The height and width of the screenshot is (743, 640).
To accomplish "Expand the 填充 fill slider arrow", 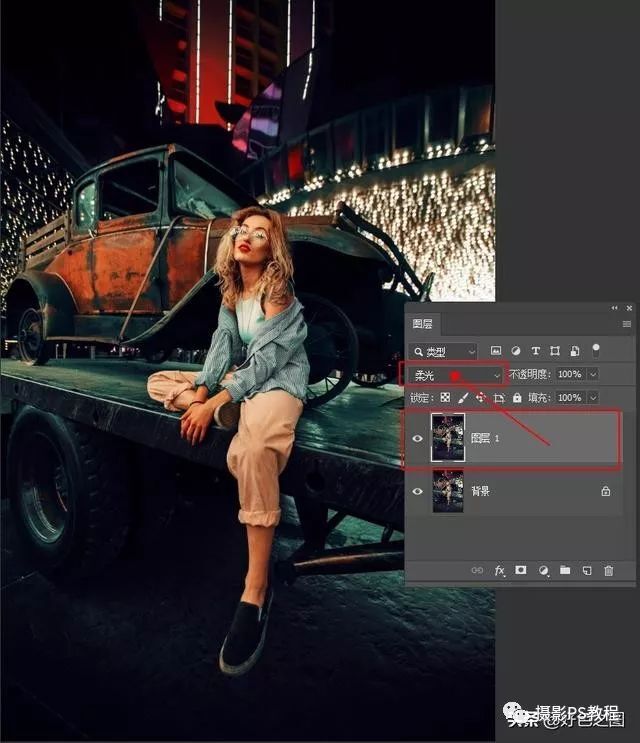I will [593, 398].
